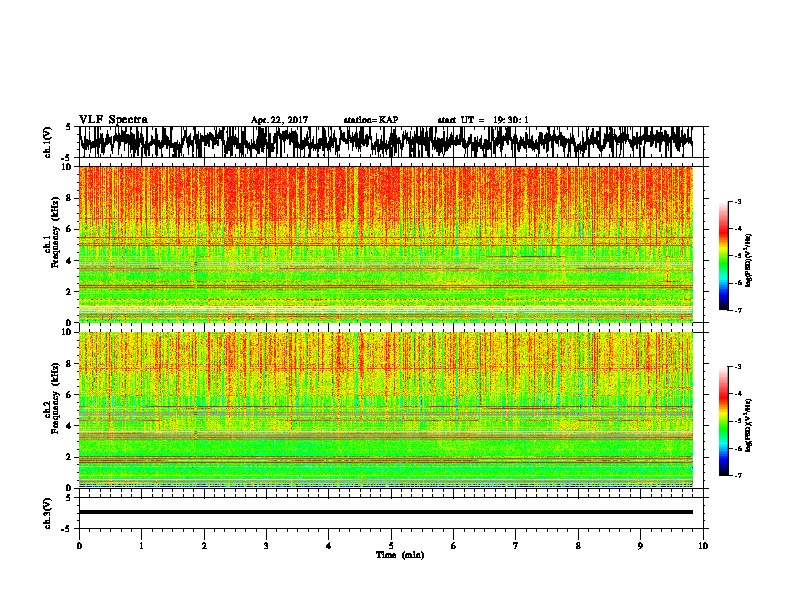792x612 pixels.
Task: Select the "Time (min)" axis label
Action: click(400, 555)
